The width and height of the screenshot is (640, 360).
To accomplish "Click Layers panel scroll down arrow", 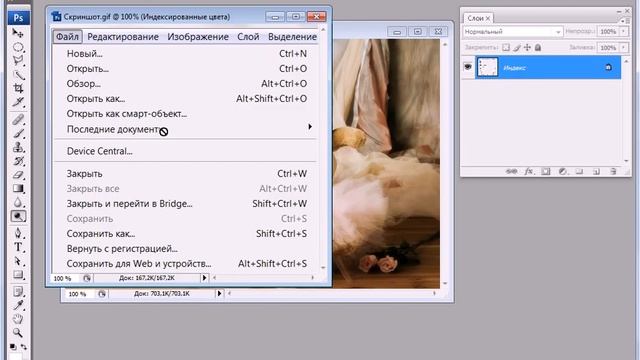I will [626, 161].
